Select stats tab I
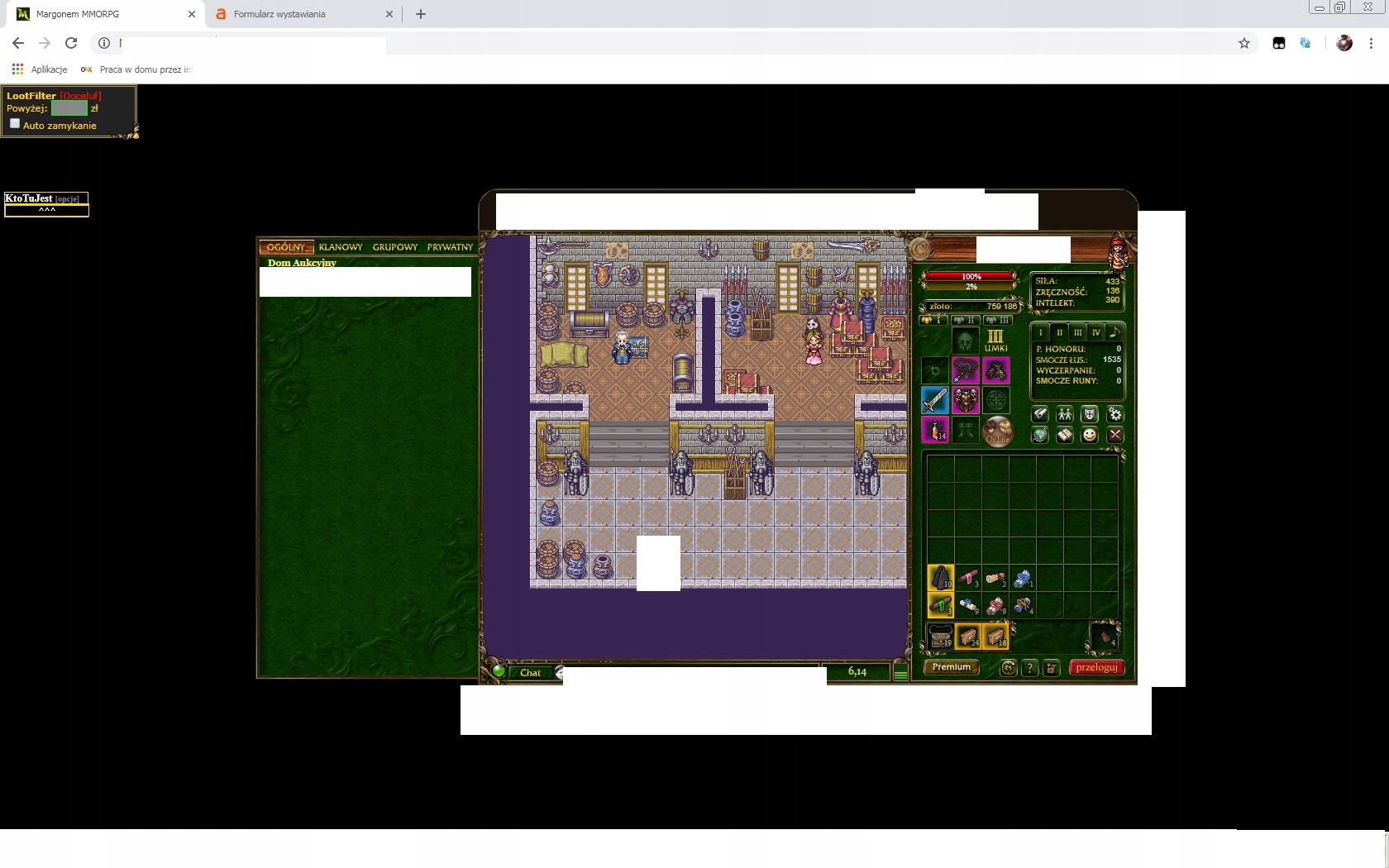This screenshot has width=1389, height=868. tap(1040, 332)
